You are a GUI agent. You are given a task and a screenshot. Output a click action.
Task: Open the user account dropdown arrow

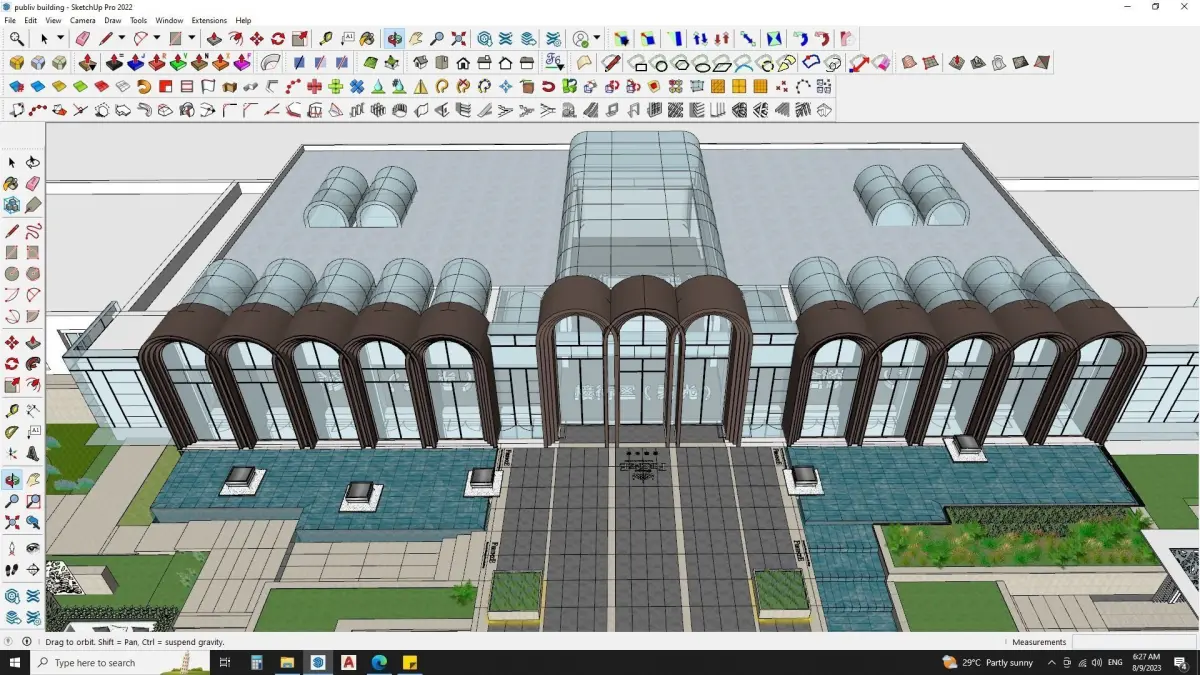(x=596, y=39)
